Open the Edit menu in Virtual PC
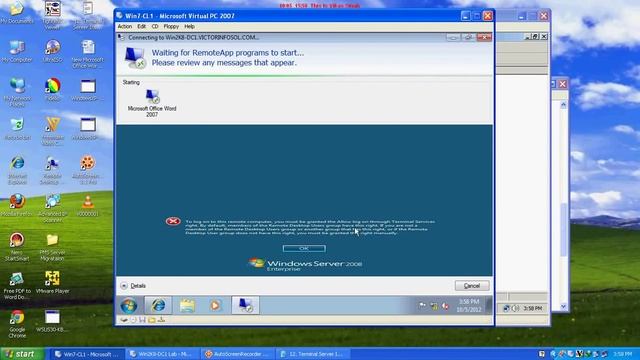Viewport: 640px width, 360px height. (141, 27)
